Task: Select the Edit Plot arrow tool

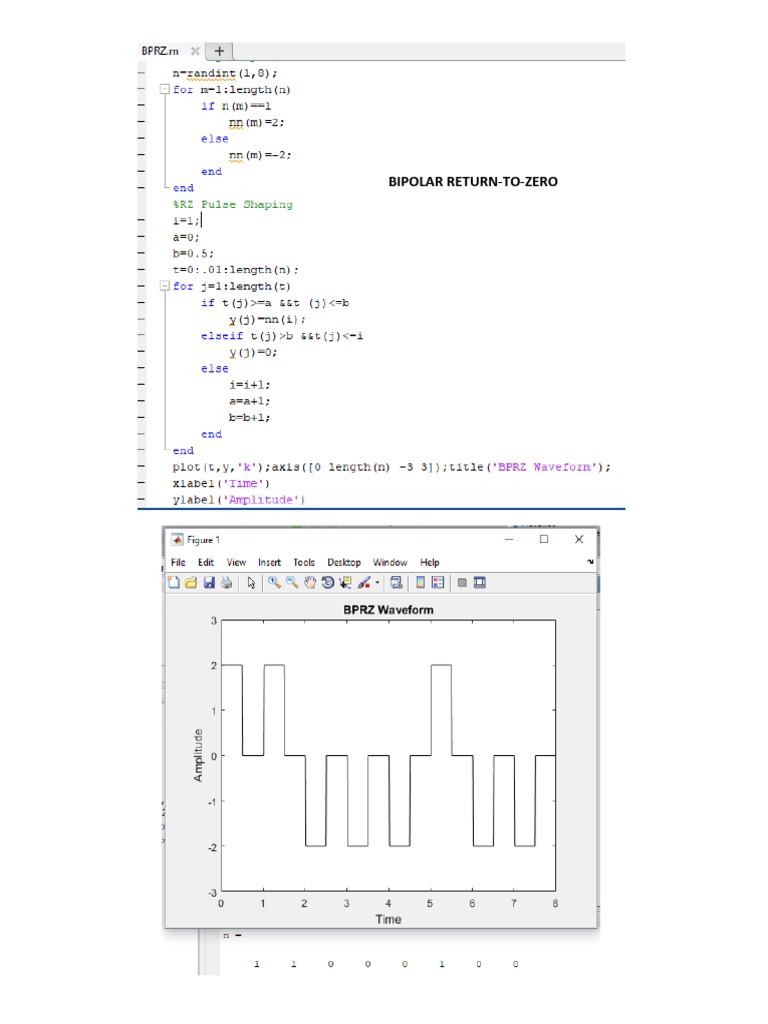Action: coord(251,583)
